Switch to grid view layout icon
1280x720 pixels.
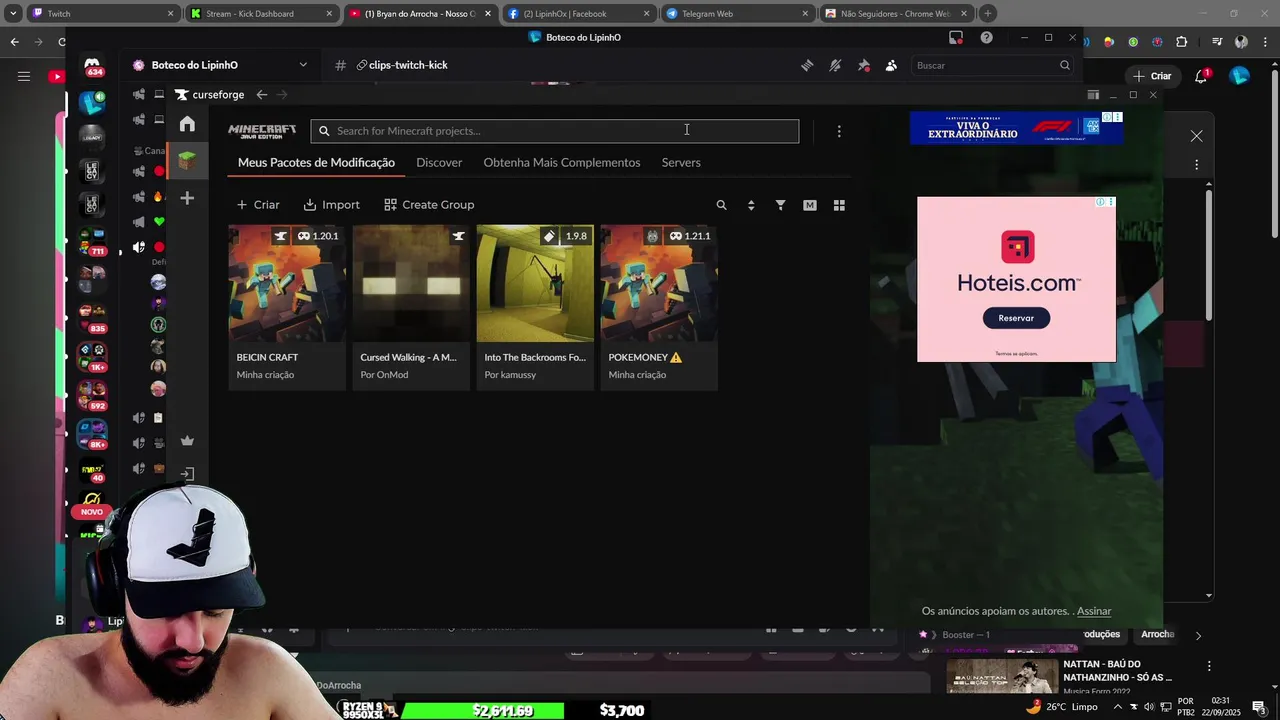point(839,205)
